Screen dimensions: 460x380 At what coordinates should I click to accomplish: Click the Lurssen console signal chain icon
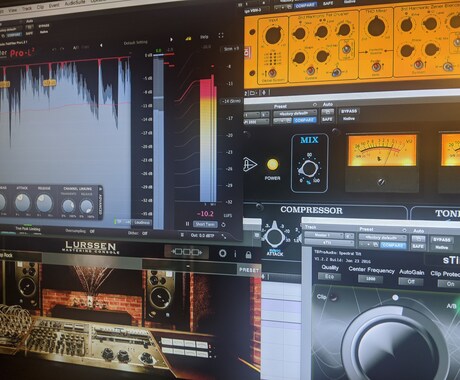pyautogui.click(x=187, y=252)
